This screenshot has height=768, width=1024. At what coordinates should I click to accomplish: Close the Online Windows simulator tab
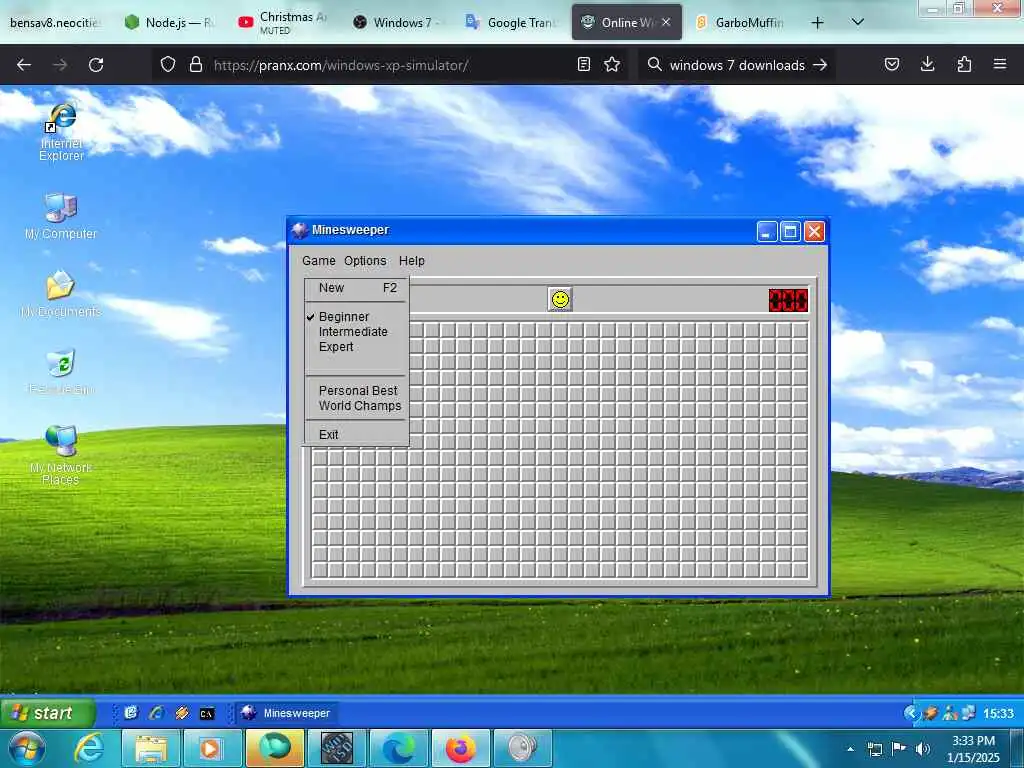coord(666,22)
